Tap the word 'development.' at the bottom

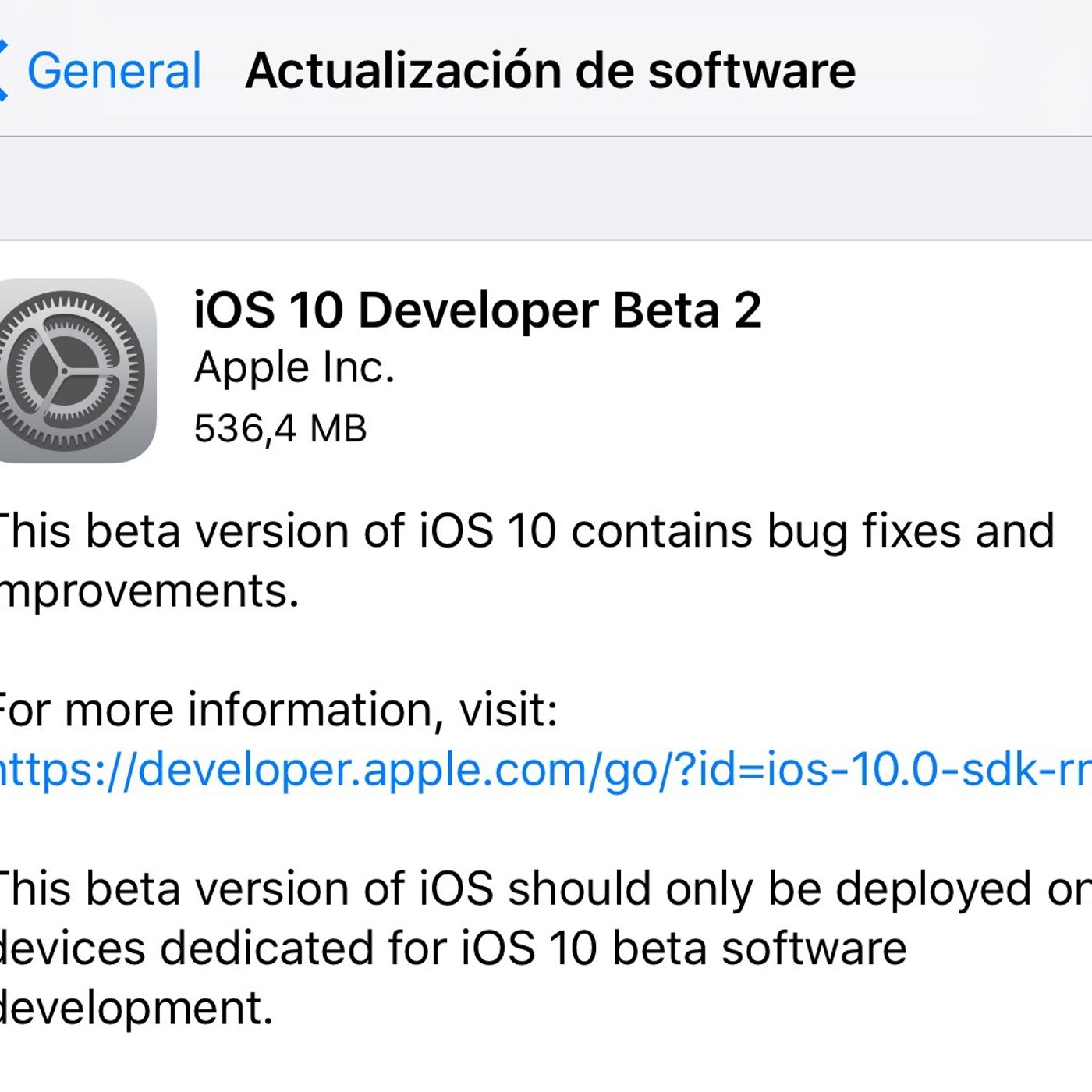click(136, 1008)
